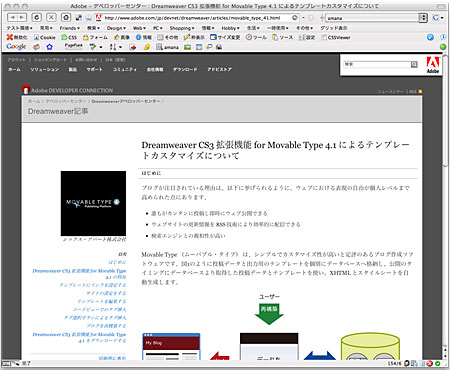
Task: Open the PC bookmark folder
Action: pyautogui.click(x=157, y=28)
